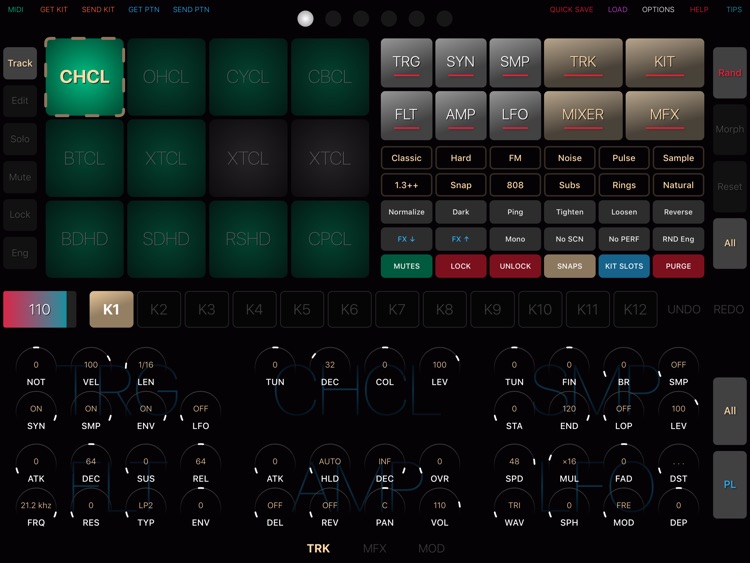Toggle Solo in the left sidebar

(20, 139)
